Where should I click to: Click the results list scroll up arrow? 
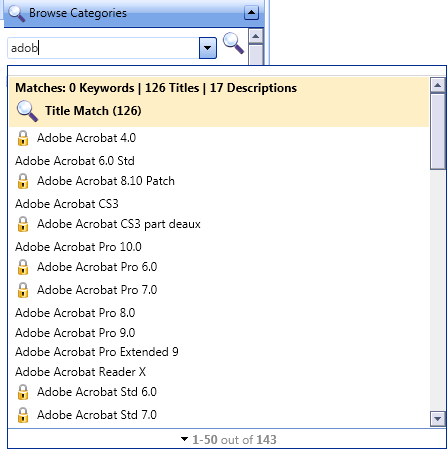[x=437, y=85]
